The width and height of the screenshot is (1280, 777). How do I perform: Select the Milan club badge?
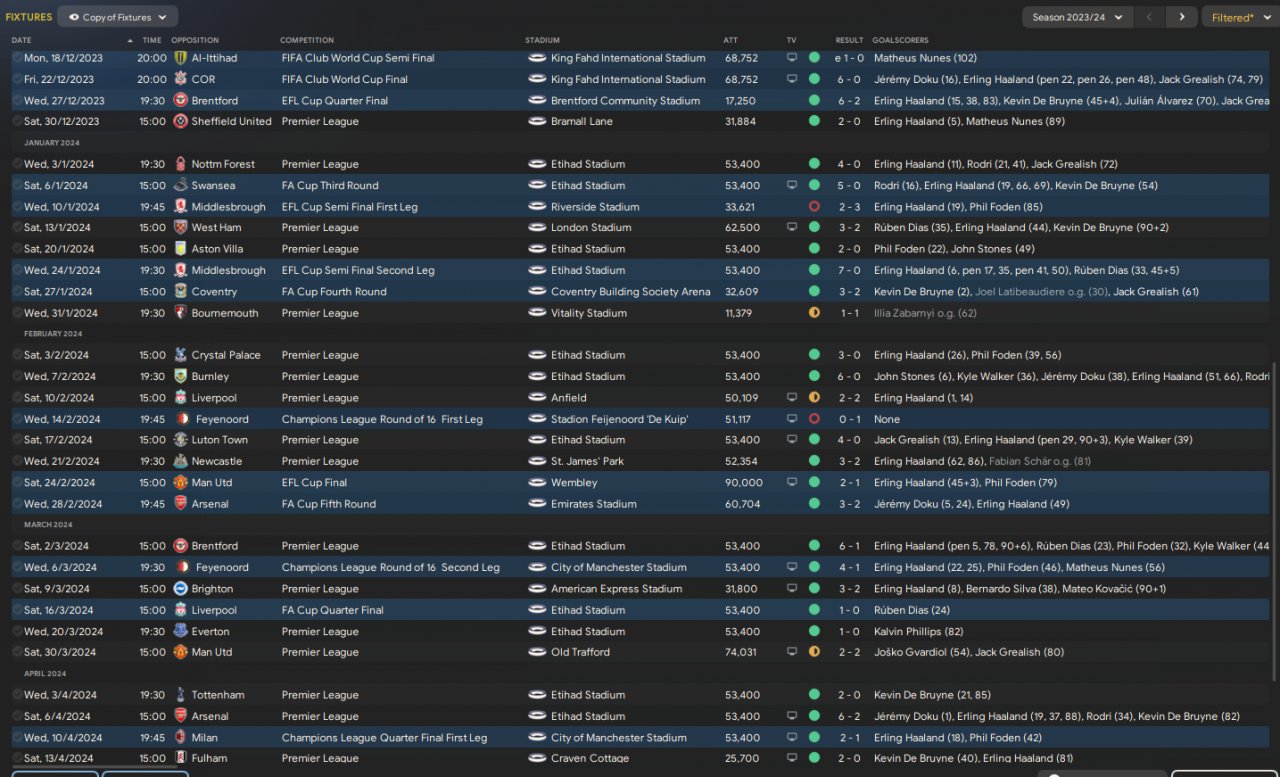(181, 738)
